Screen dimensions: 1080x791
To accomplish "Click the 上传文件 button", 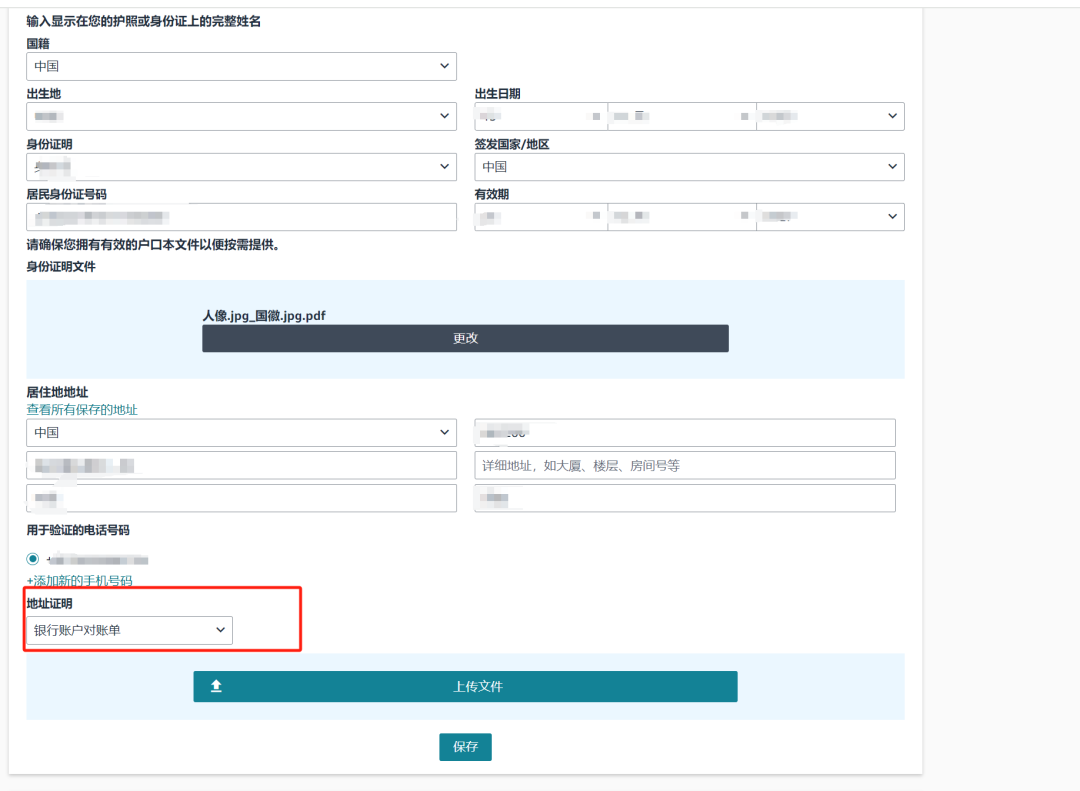I will point(465,686).
